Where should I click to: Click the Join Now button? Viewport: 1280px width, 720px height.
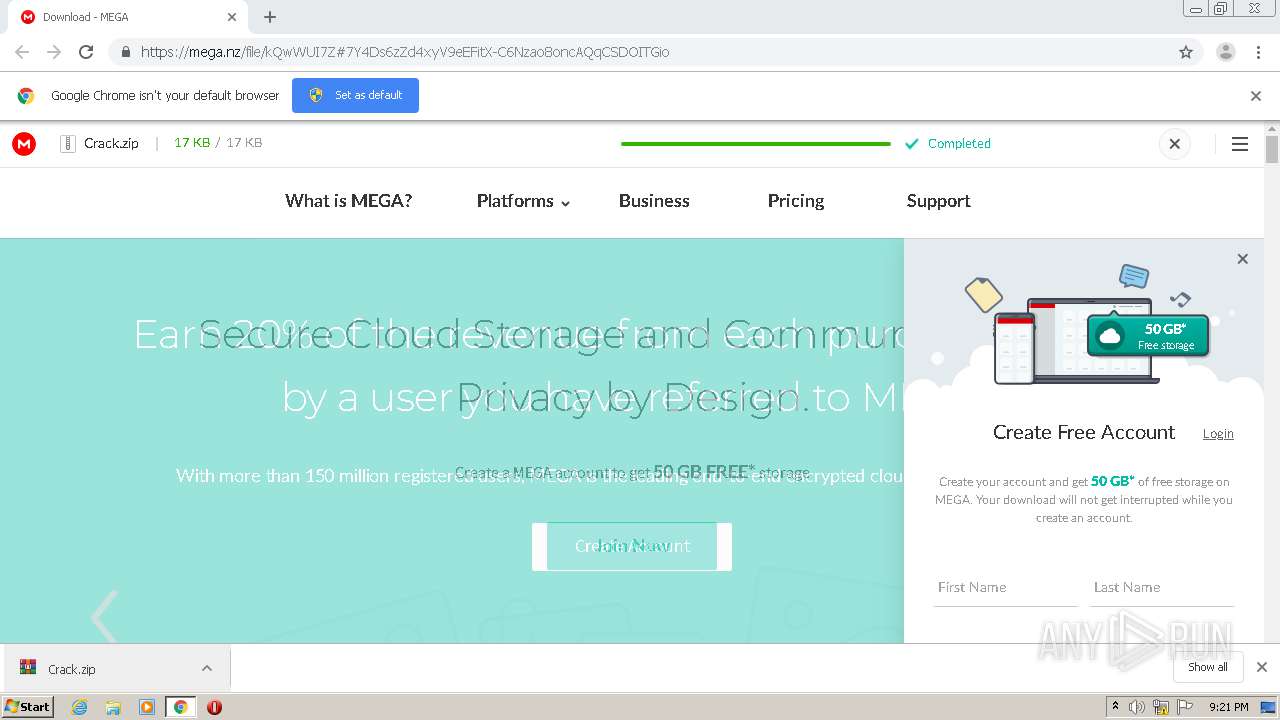[x=632, y=546]
